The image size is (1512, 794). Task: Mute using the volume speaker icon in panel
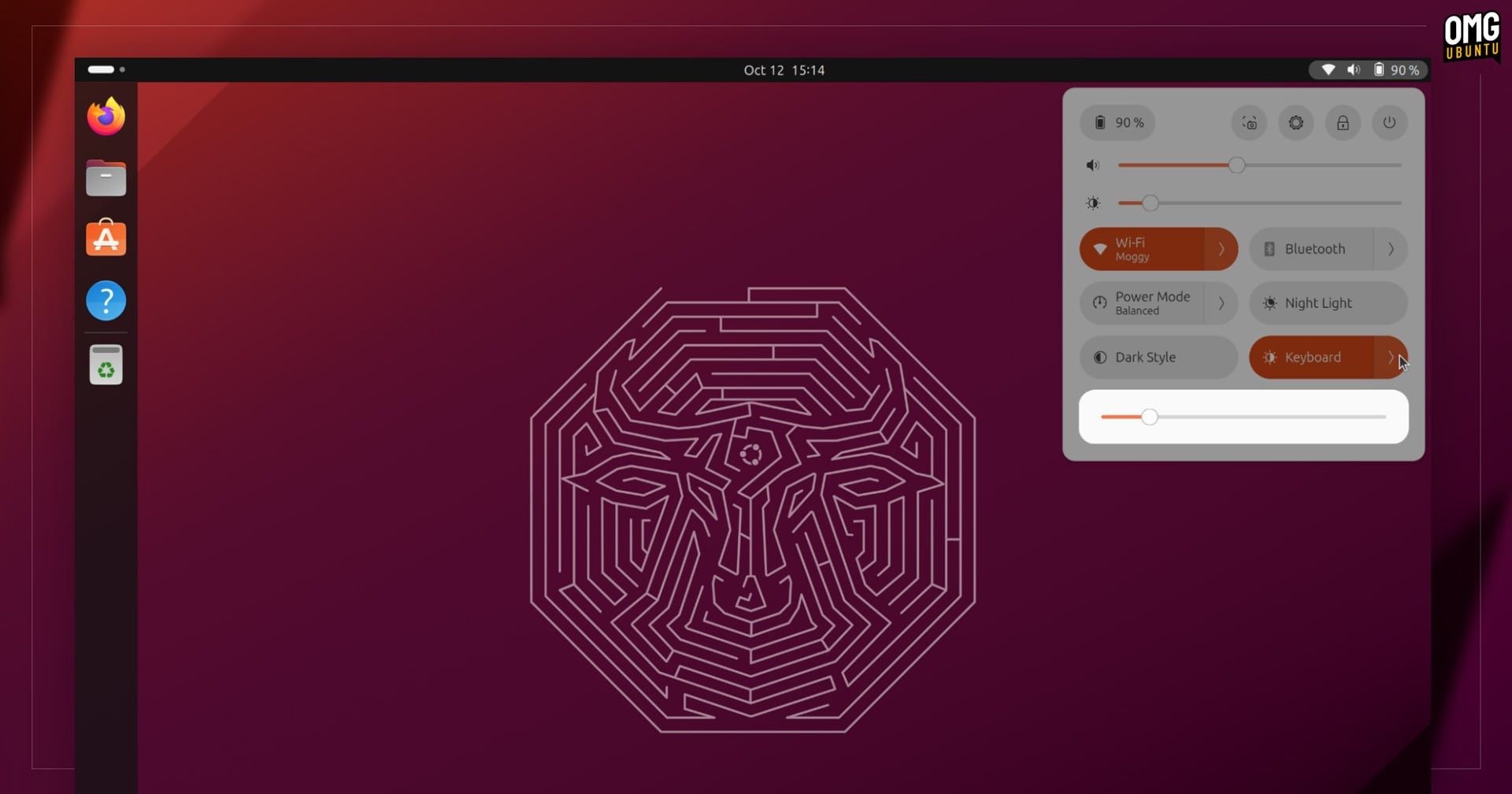pos(1093,165)
